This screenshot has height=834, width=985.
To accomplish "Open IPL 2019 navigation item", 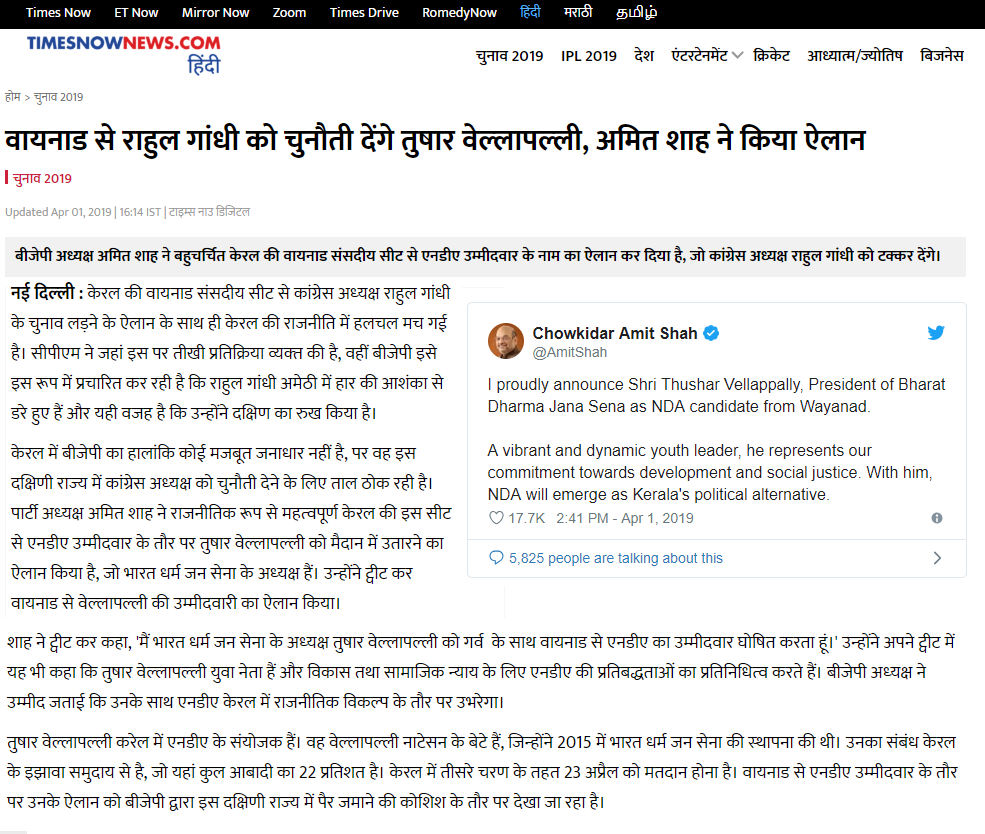I will coord(589,56).
